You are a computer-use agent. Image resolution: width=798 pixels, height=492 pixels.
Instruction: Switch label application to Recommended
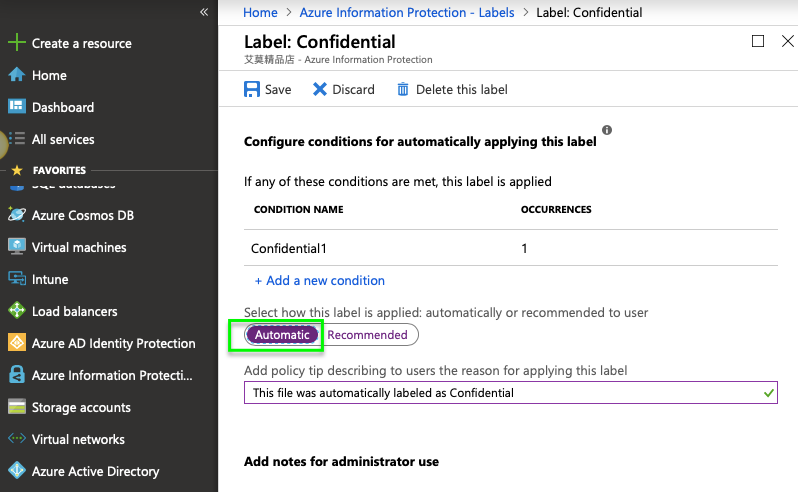click(367, 335)
